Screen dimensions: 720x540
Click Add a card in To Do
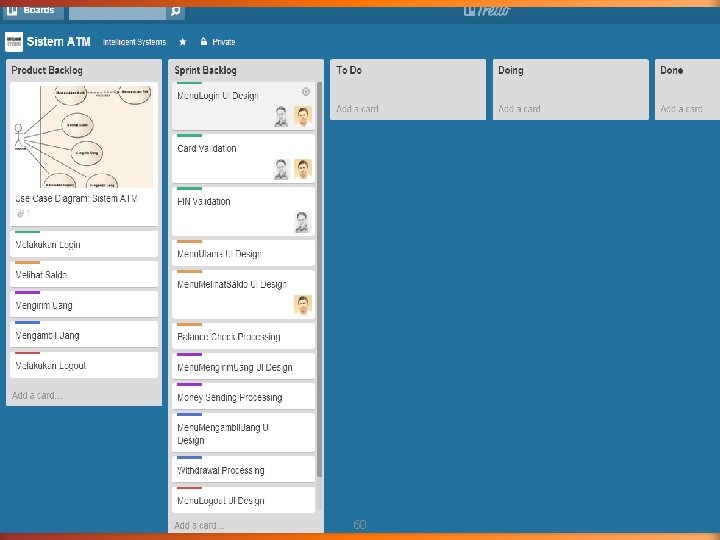click(357, 109)
